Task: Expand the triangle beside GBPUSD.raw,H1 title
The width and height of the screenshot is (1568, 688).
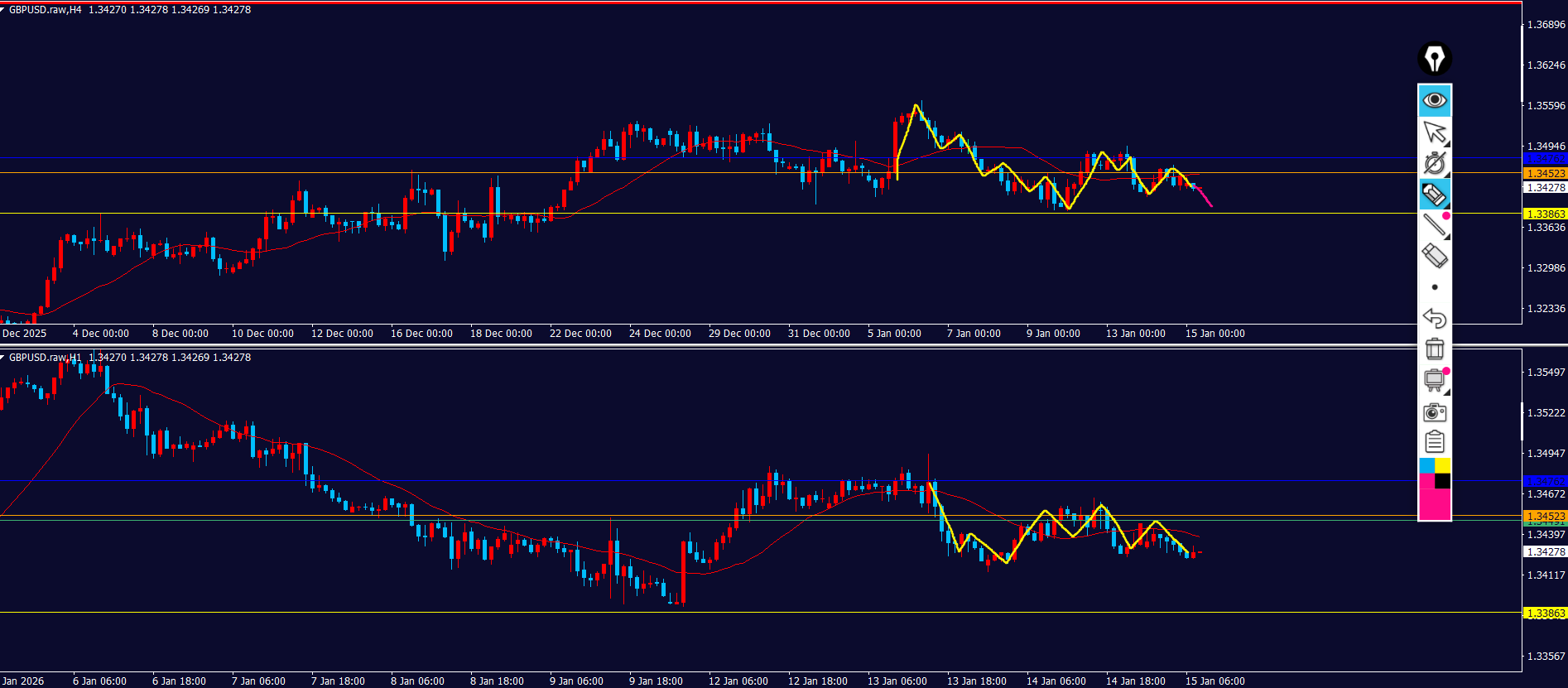Action: [3, 358]
